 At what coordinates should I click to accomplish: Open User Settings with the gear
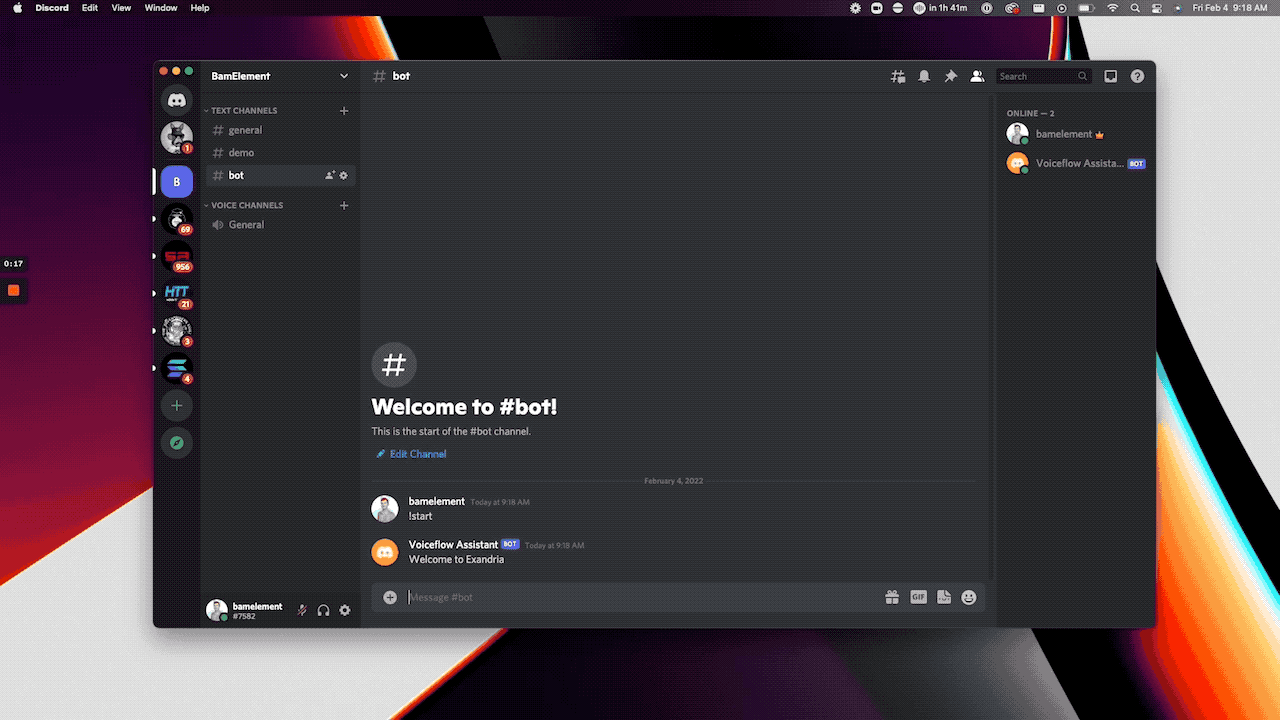[x=345, y=610]
